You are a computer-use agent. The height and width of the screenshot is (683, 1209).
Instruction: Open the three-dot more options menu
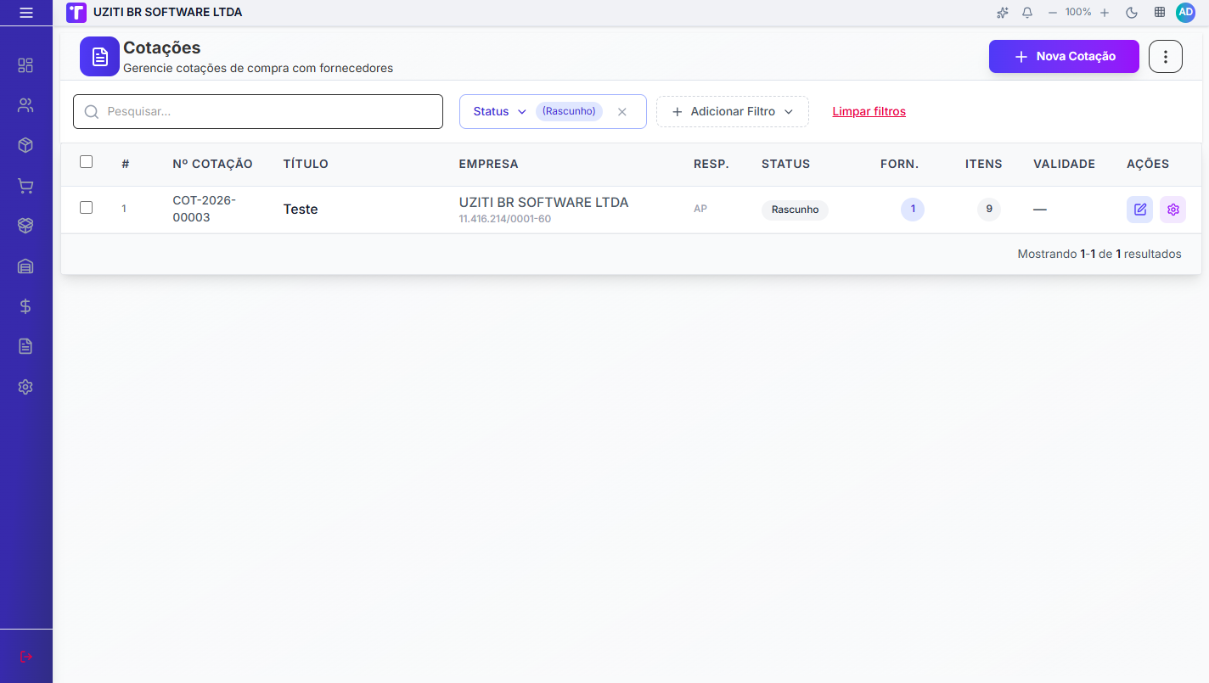[x=1166, y=57]
